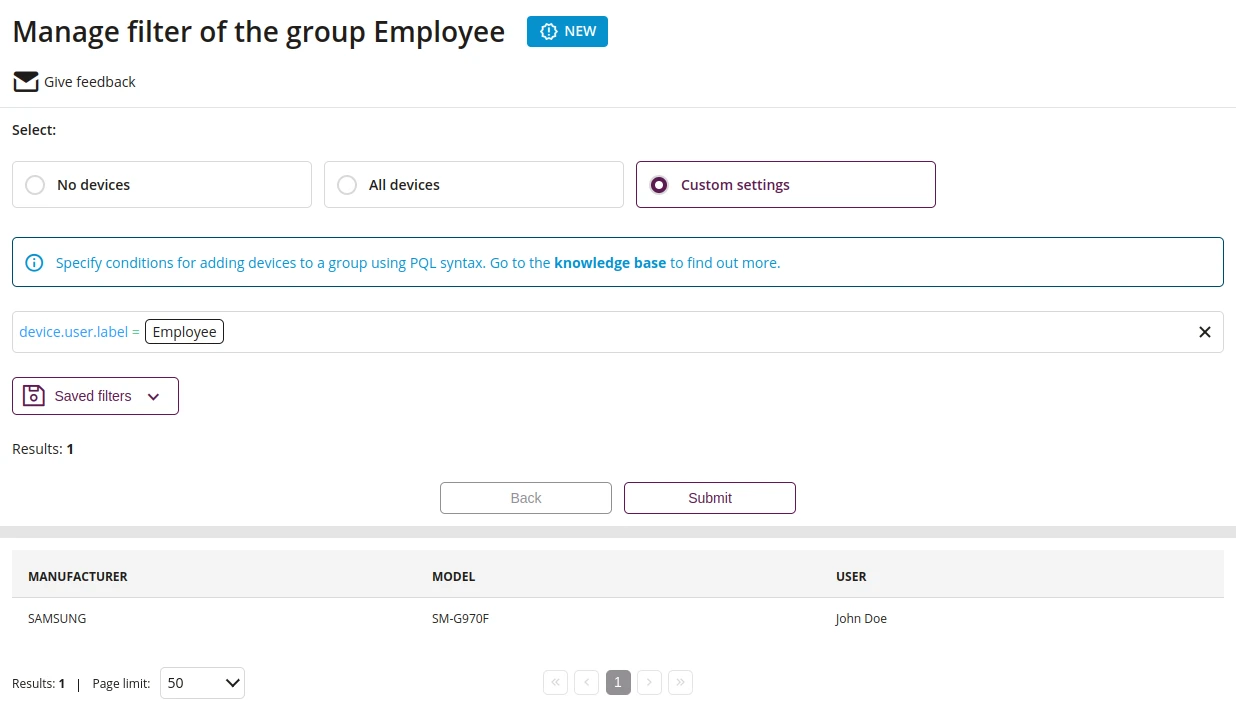The height and width of the screenshot is (720, 1236).
Task: Click the SM-G970F model cell
Action: pyautogui.click(x=460, y=619)
